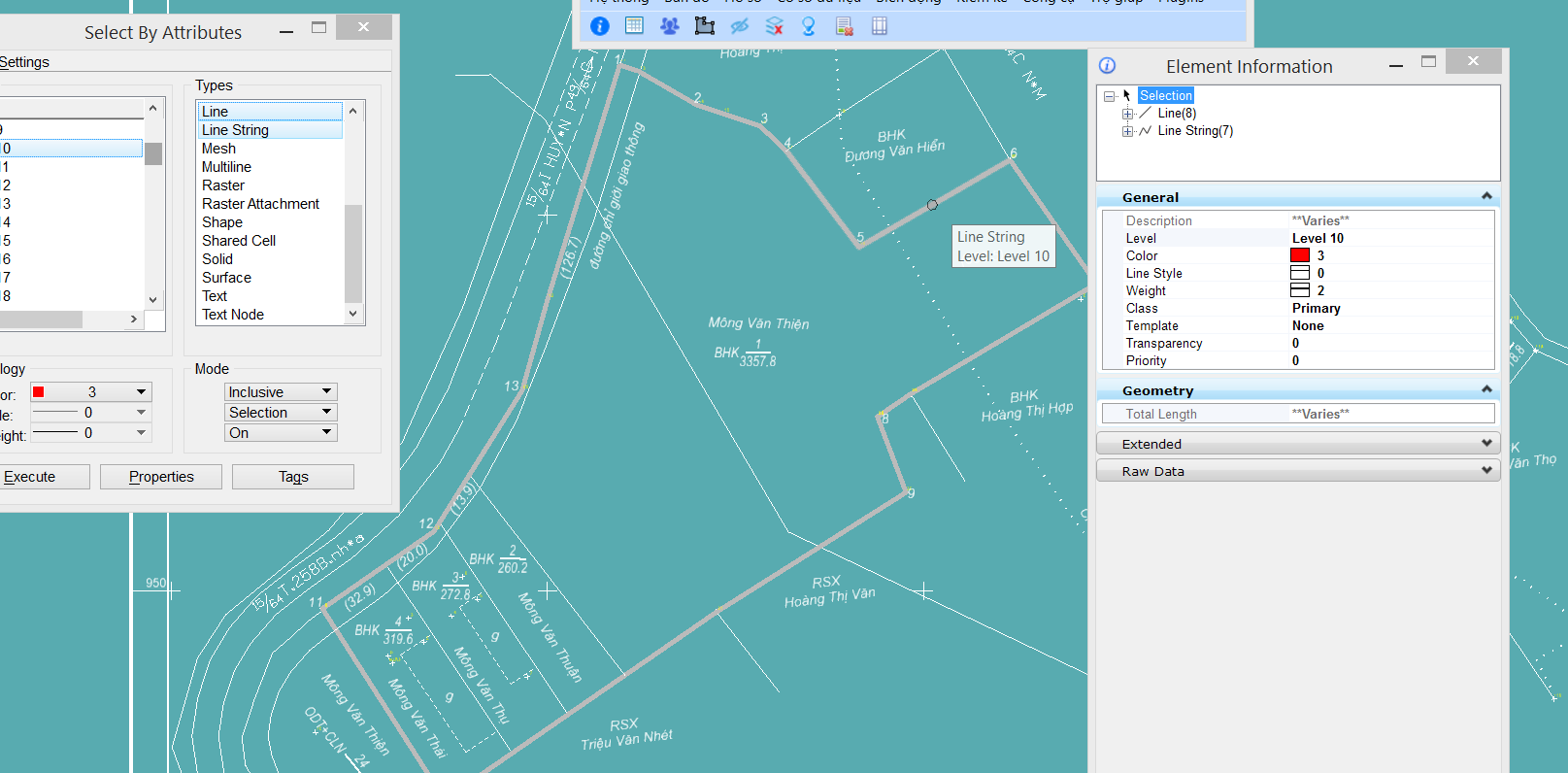Open the table grid tool icon
The width and height of the screenshot is (1568, 773).
tap(634, 26)
